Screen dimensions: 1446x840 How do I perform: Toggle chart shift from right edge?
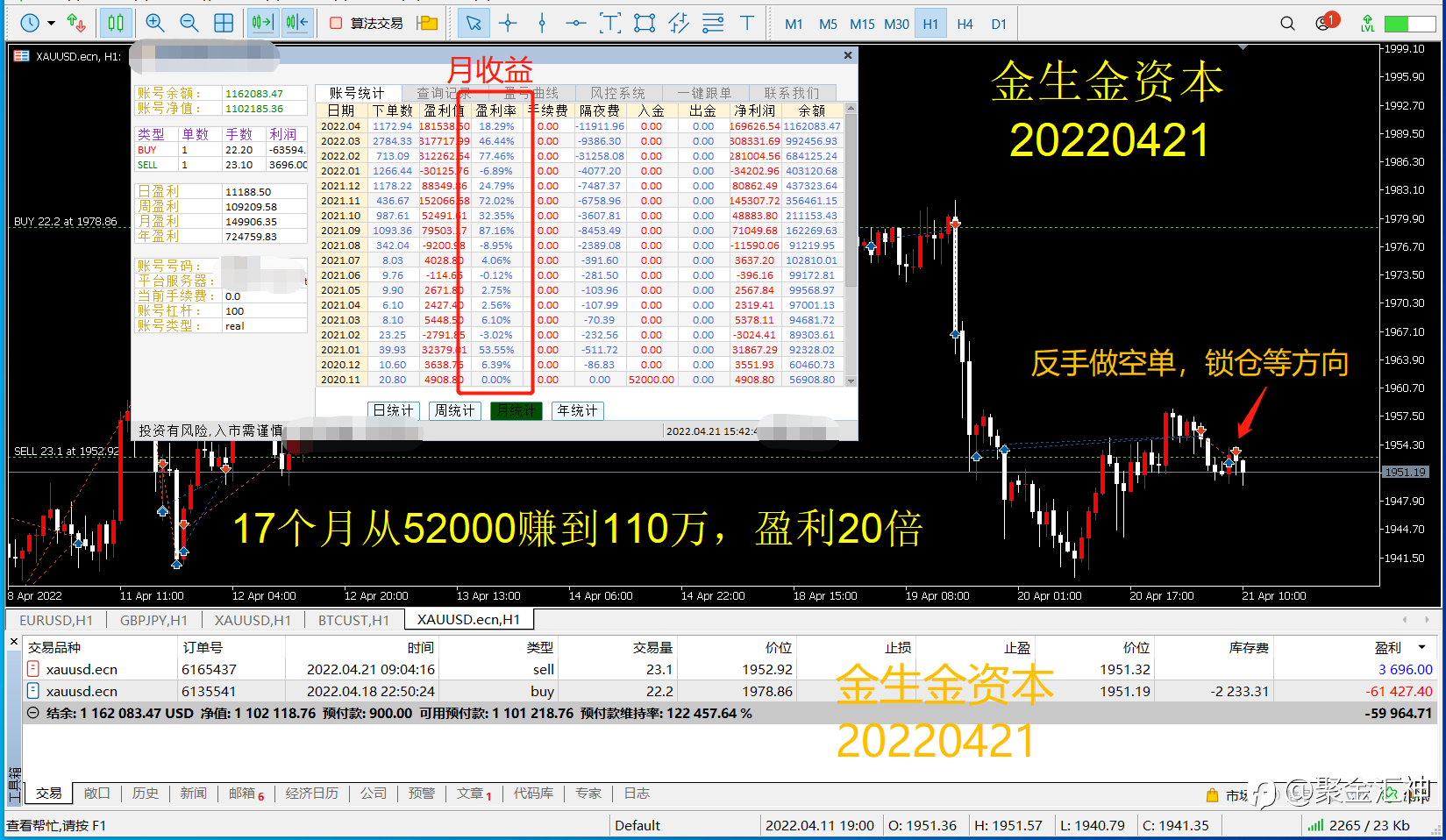(297, 24)
